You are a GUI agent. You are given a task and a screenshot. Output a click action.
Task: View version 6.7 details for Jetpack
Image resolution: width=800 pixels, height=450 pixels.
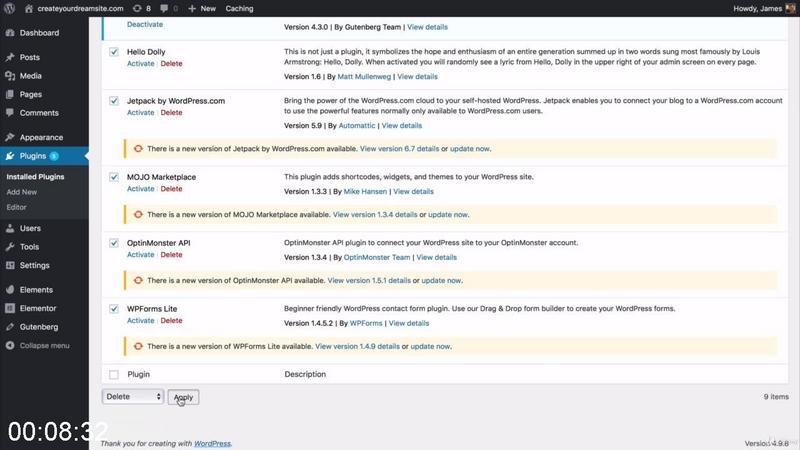pyautogui.click(x=399, y=149)
